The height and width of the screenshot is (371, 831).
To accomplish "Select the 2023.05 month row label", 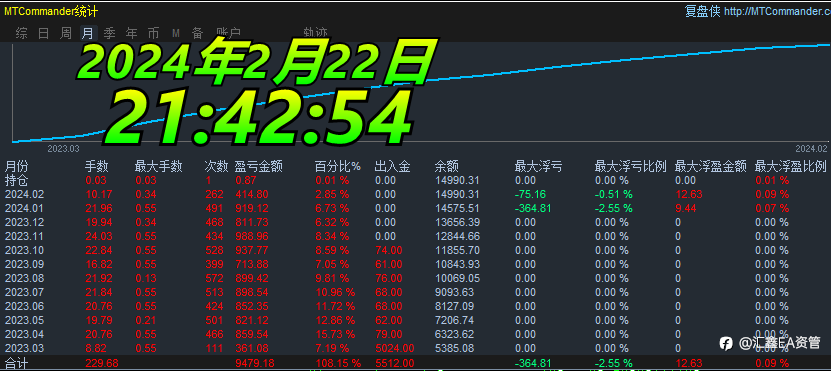I will 23,320.
